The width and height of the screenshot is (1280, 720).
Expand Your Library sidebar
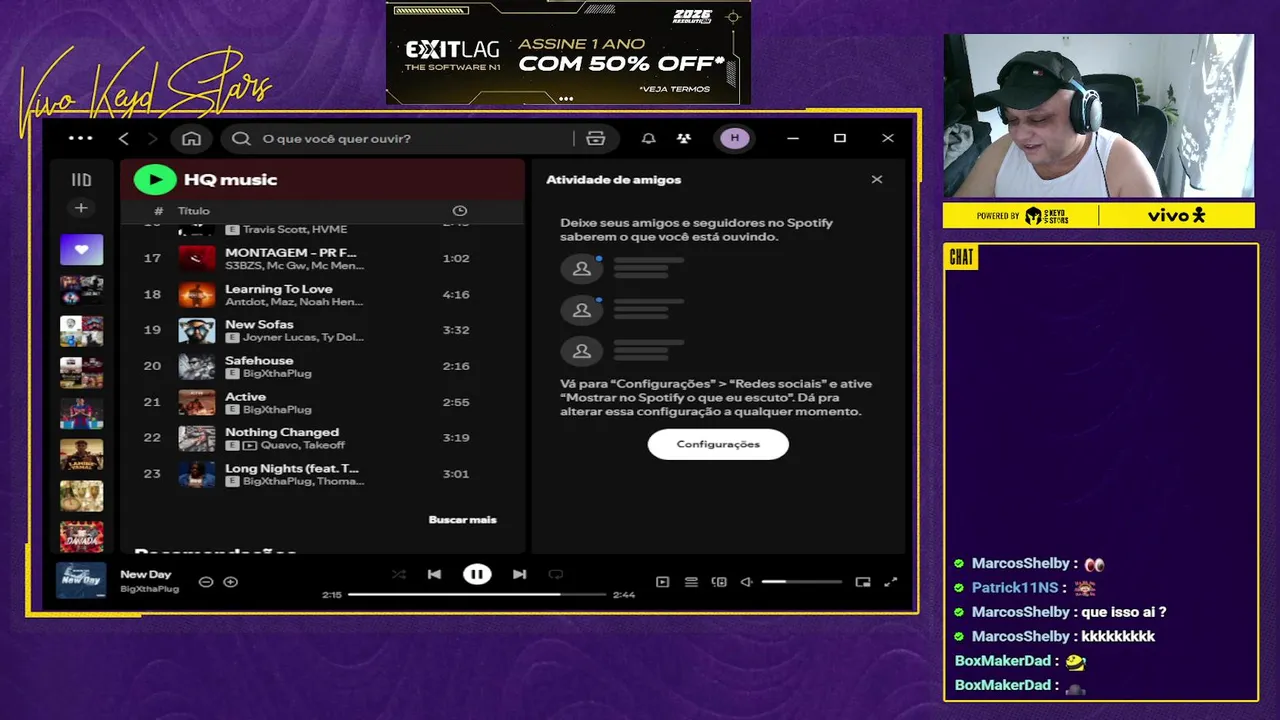(x=81, y=180)
